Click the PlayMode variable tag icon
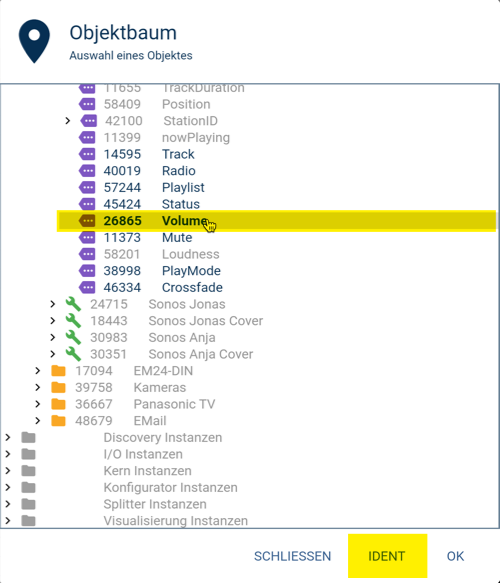The width and height of the screenshot is (500, 583). [87, 271]
